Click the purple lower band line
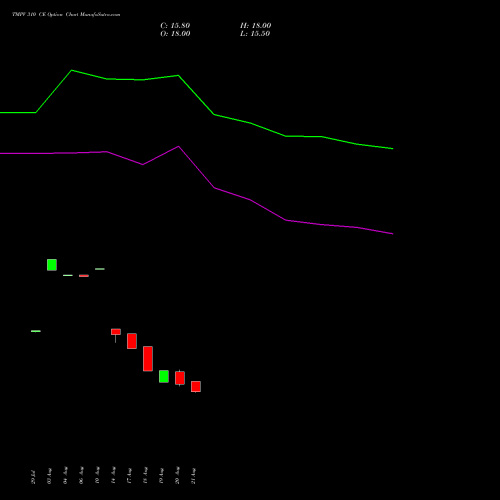The image size is (500, 500). pos(196,167)
